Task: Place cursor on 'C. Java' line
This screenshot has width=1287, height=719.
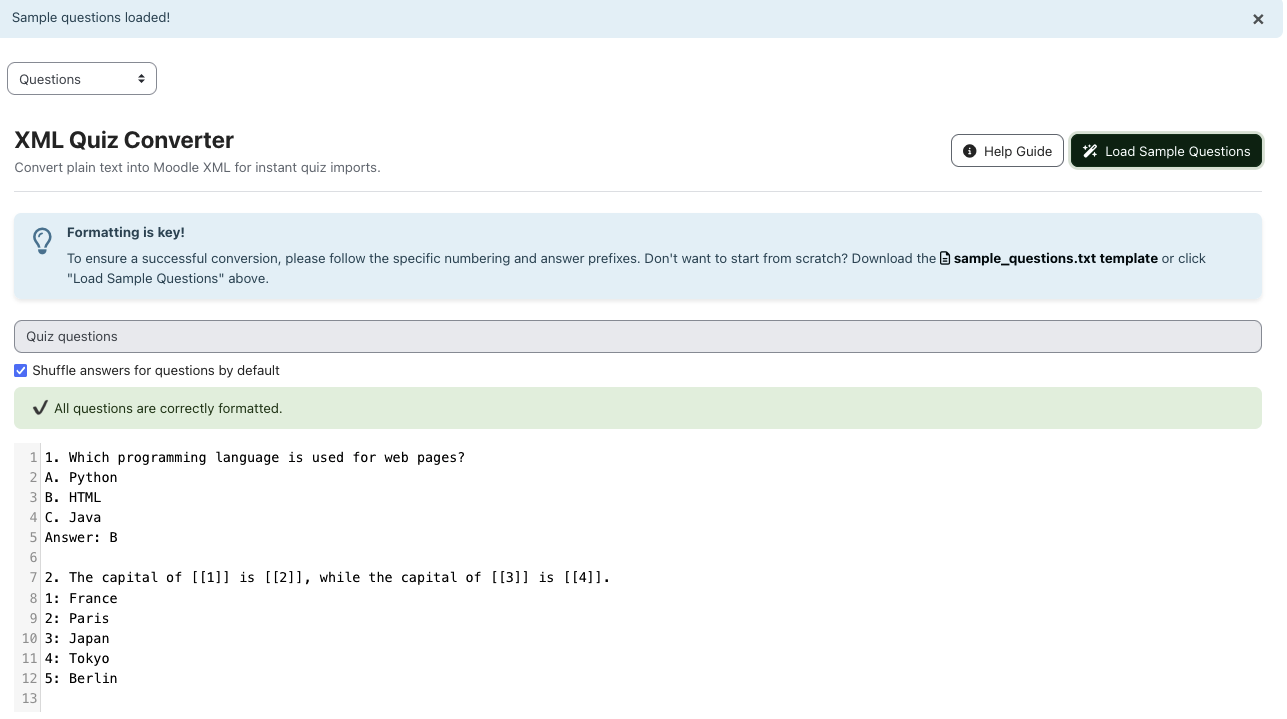Action: pyautogui.click(x=73, y=517)
